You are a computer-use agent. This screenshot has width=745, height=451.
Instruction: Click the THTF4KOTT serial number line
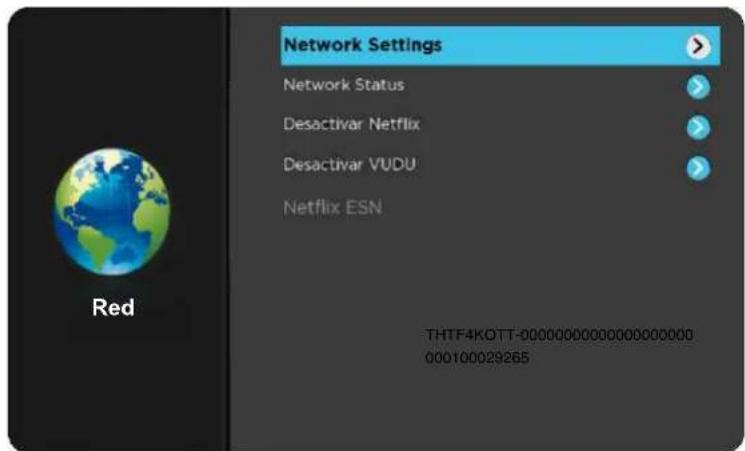(559, 334)
